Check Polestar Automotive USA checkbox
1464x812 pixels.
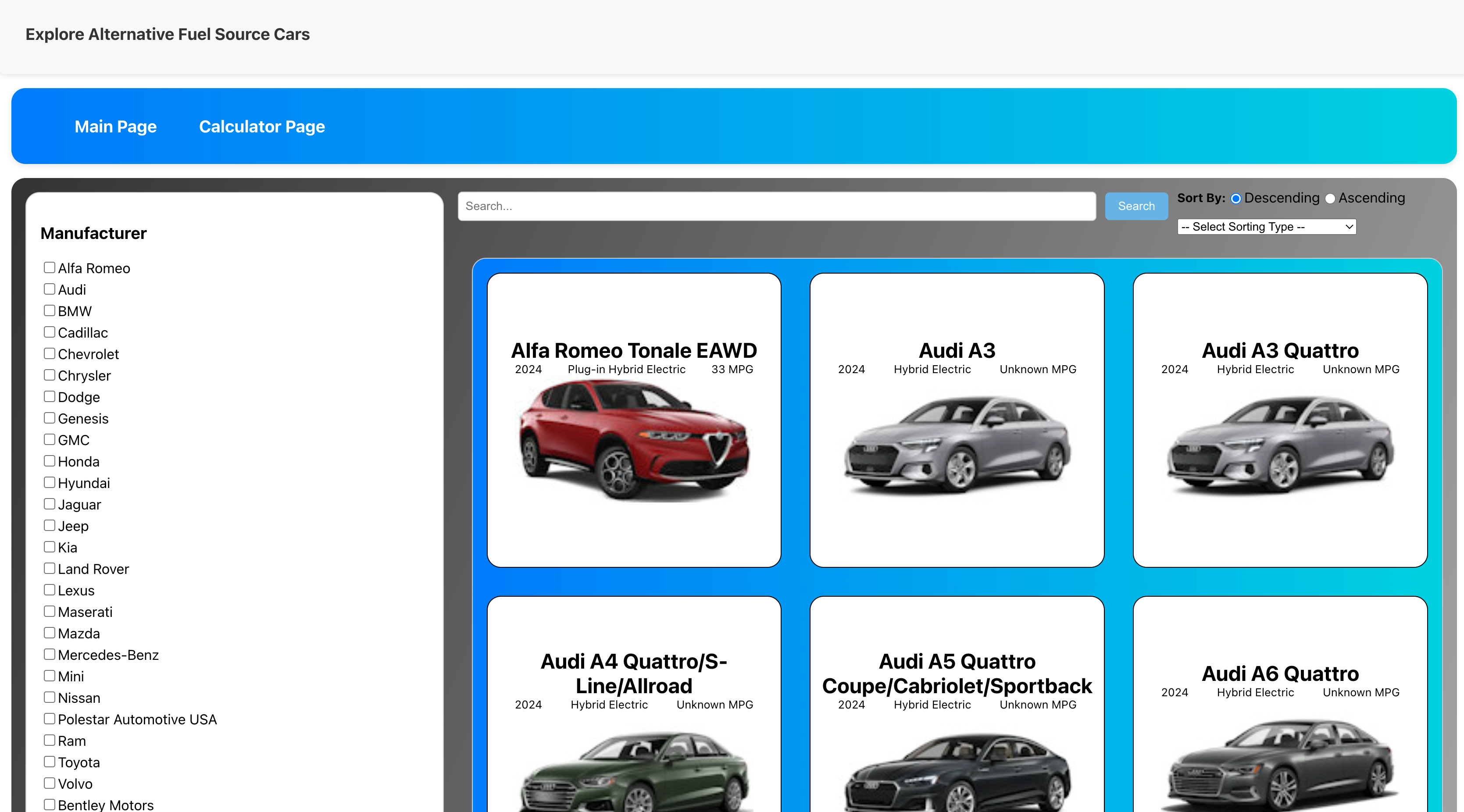pos(50,719)
